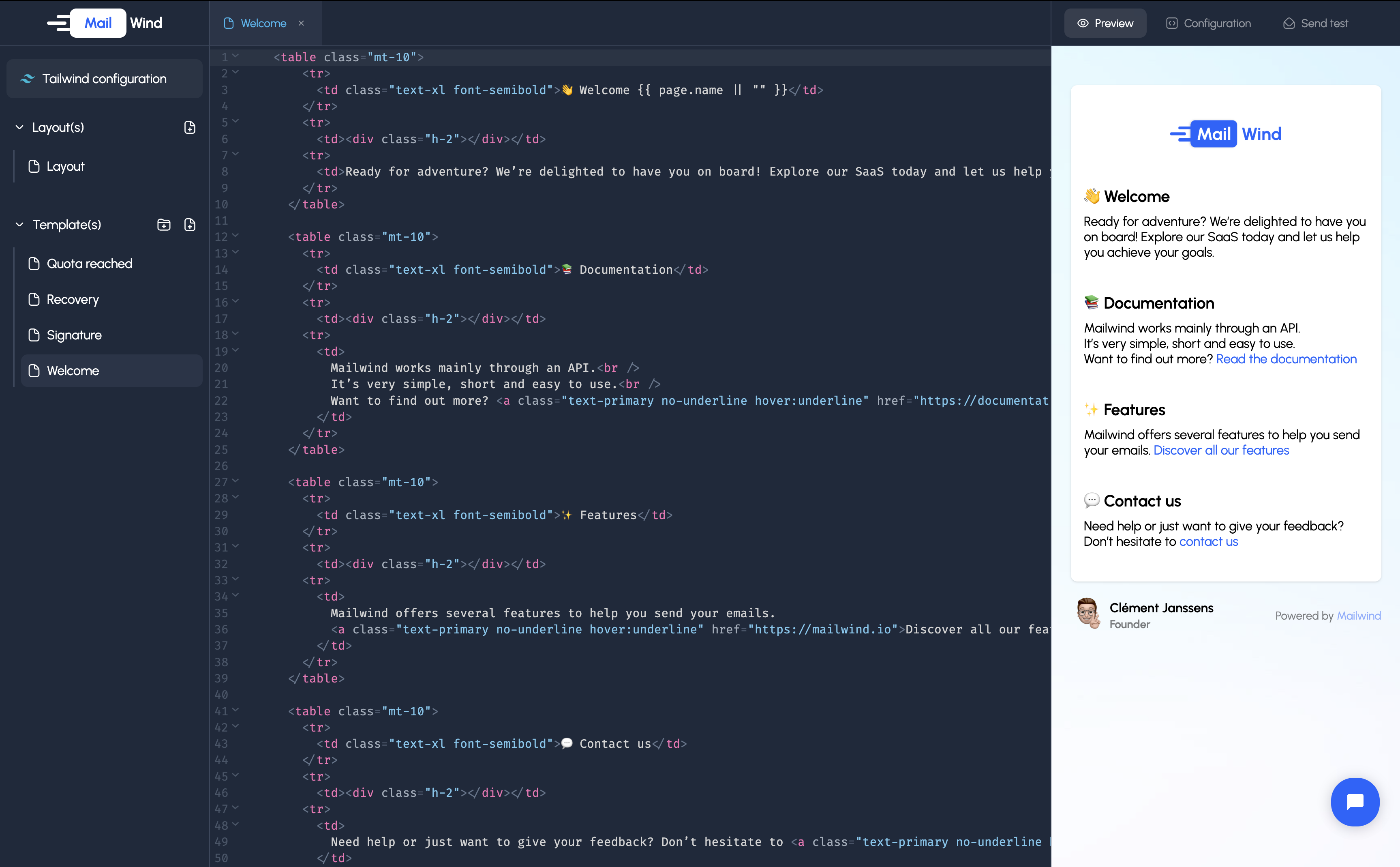Click the Features heading code on line 29
The image size is (1400, 867).
494,515
